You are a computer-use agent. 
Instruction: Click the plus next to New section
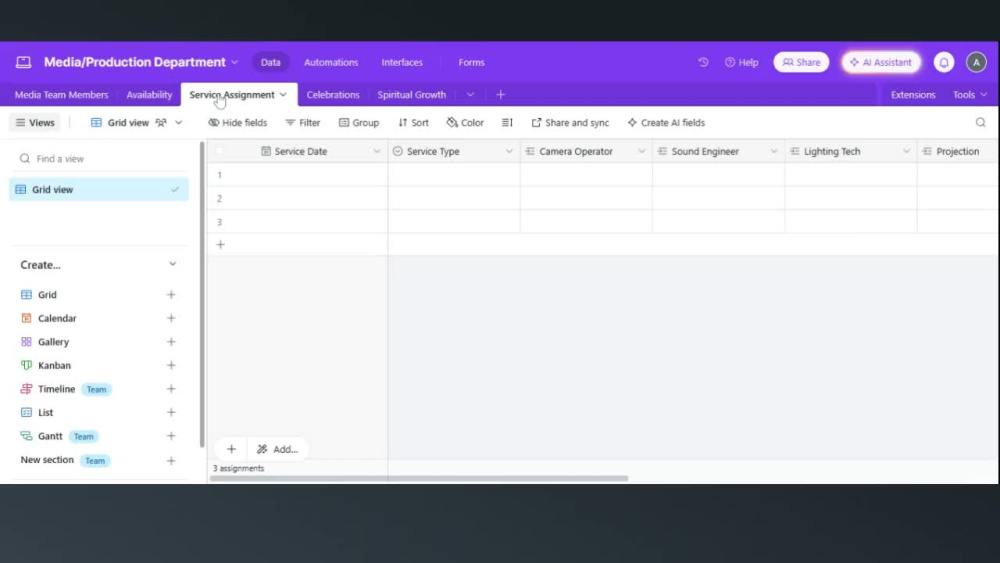coord(171,460)
